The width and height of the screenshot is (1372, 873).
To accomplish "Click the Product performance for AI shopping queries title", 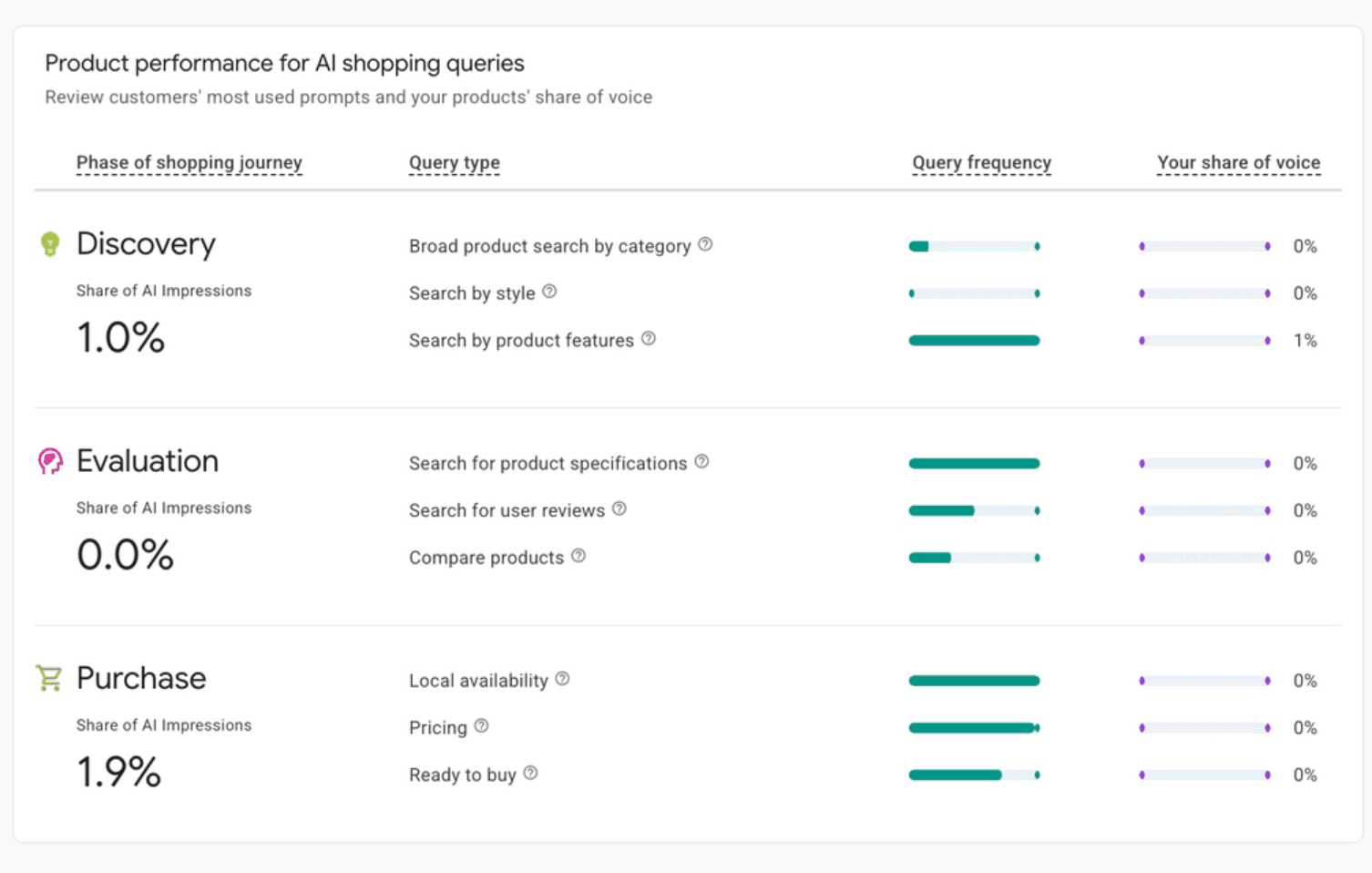I will click(x=284, y=63).
